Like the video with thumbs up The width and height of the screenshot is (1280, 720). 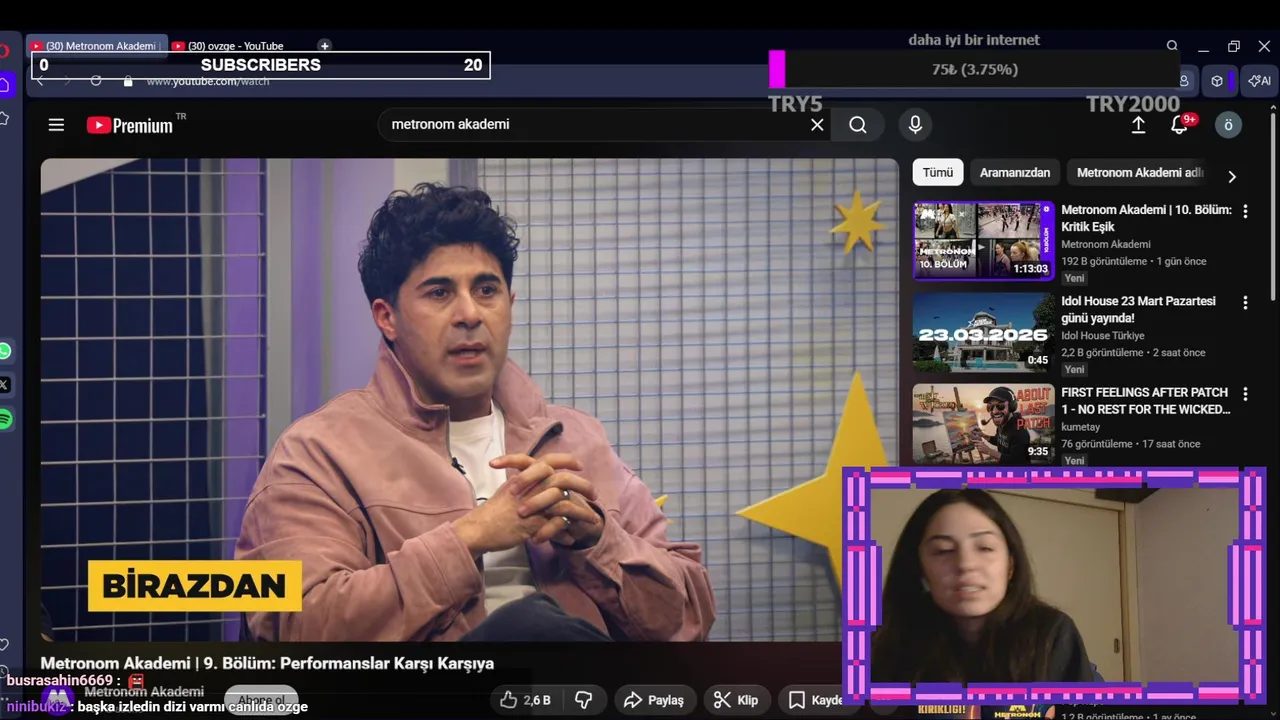[x=526, y=700]
